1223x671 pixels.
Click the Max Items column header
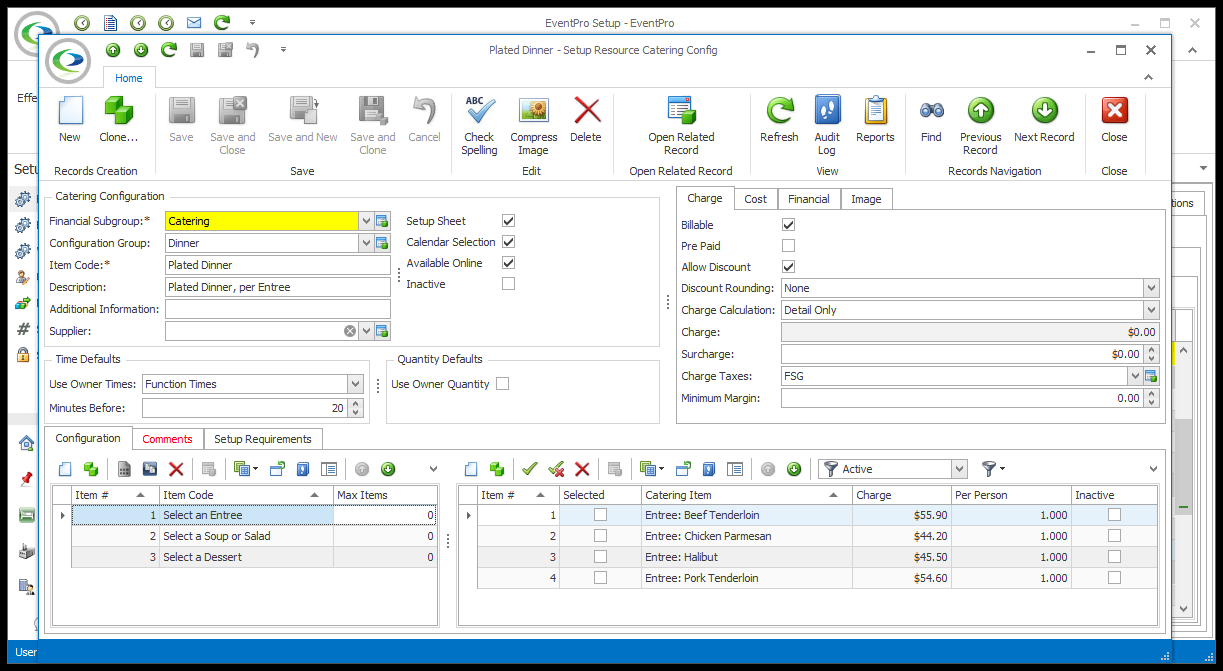(x=385, y=495)
